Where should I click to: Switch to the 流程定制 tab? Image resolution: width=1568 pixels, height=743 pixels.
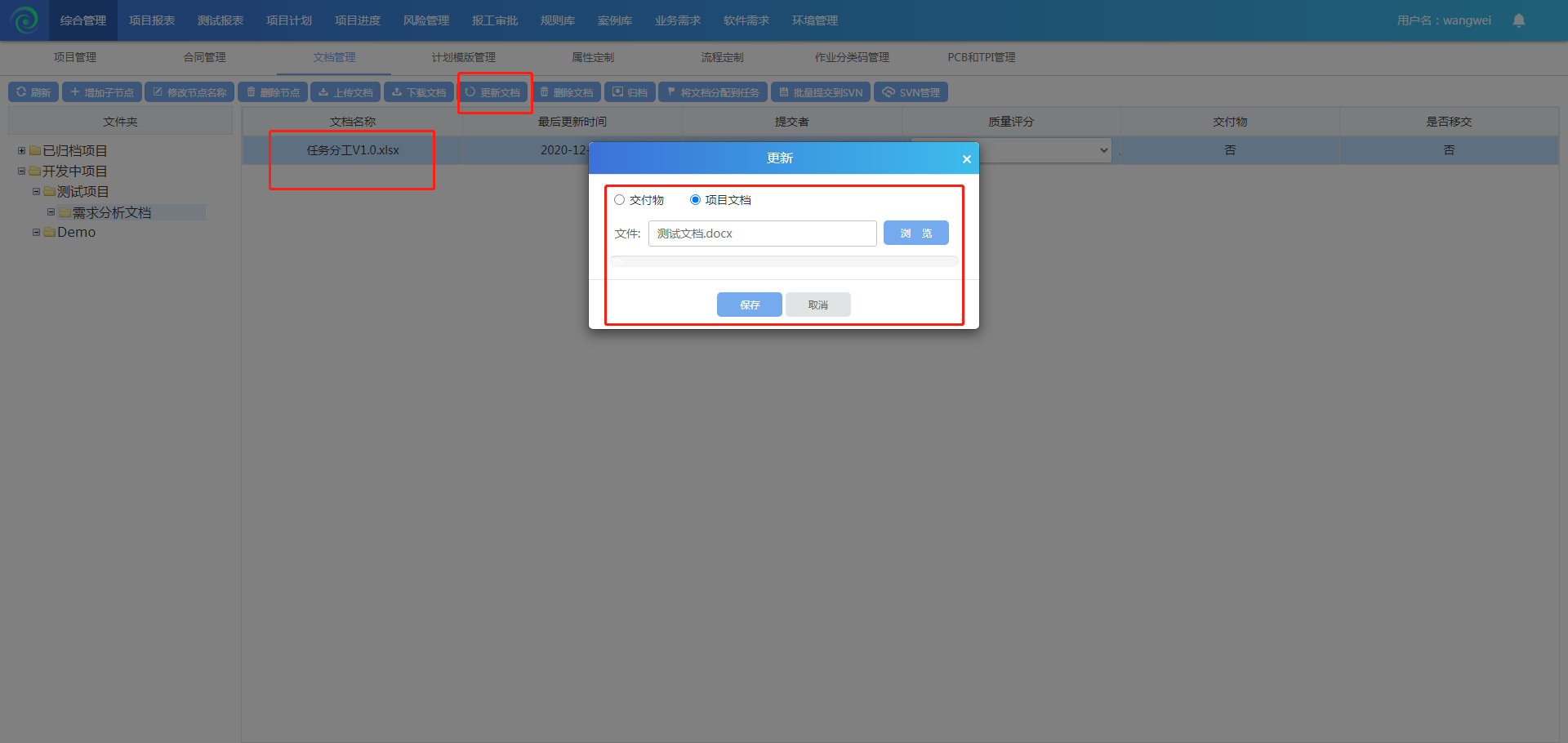click(x=723, y=57)
